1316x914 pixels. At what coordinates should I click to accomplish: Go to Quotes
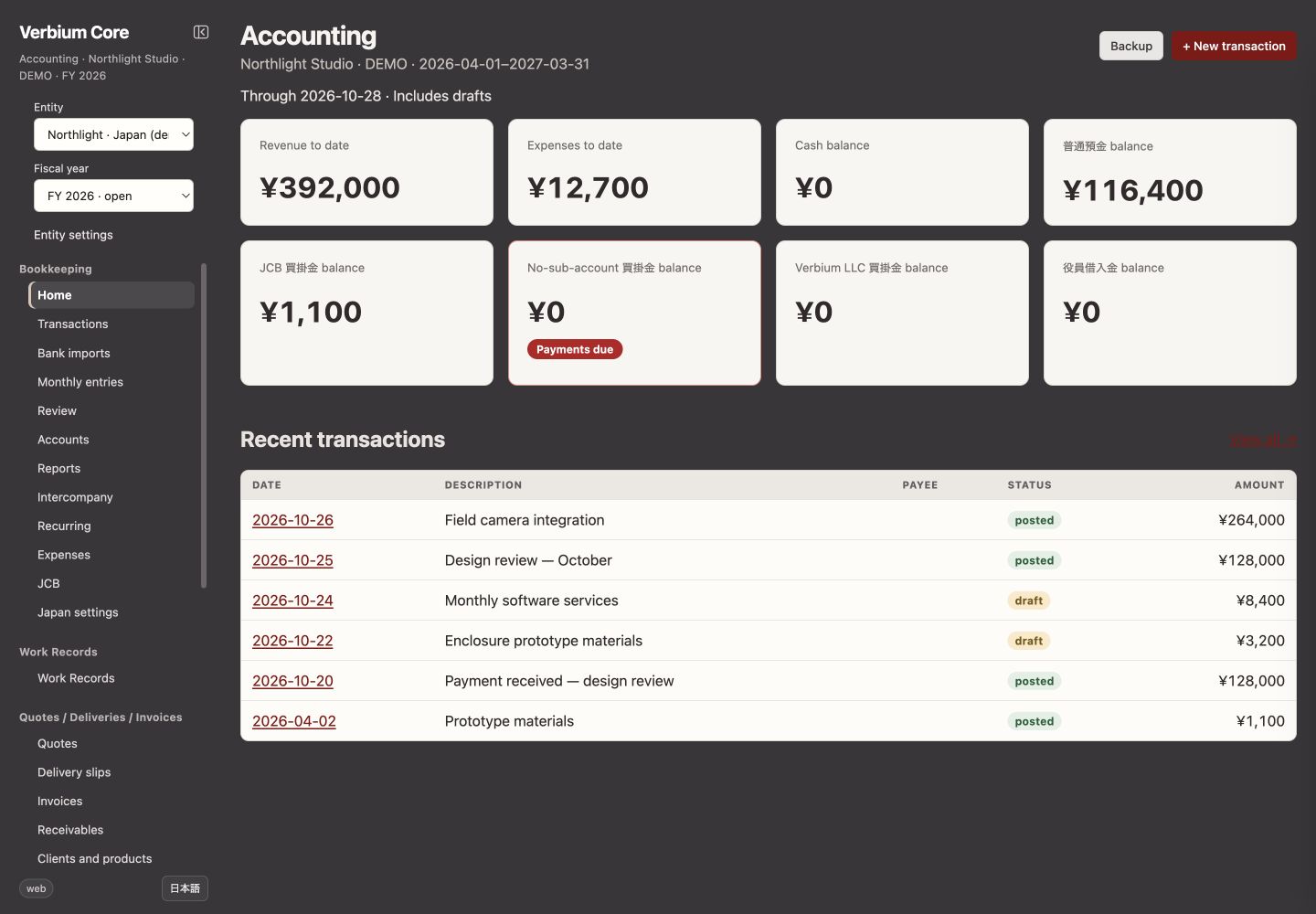[58, 744]
